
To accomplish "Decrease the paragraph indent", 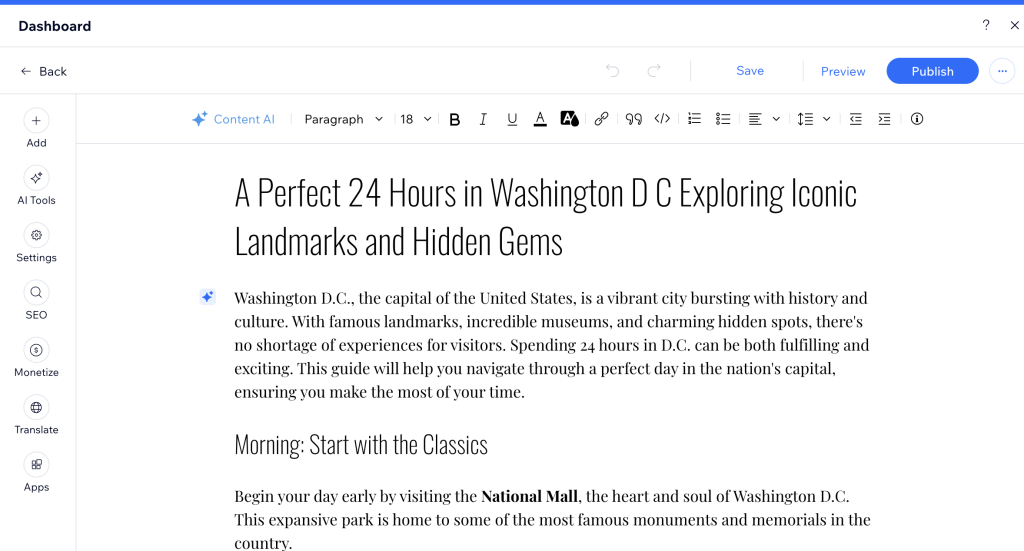I will 855,119.
